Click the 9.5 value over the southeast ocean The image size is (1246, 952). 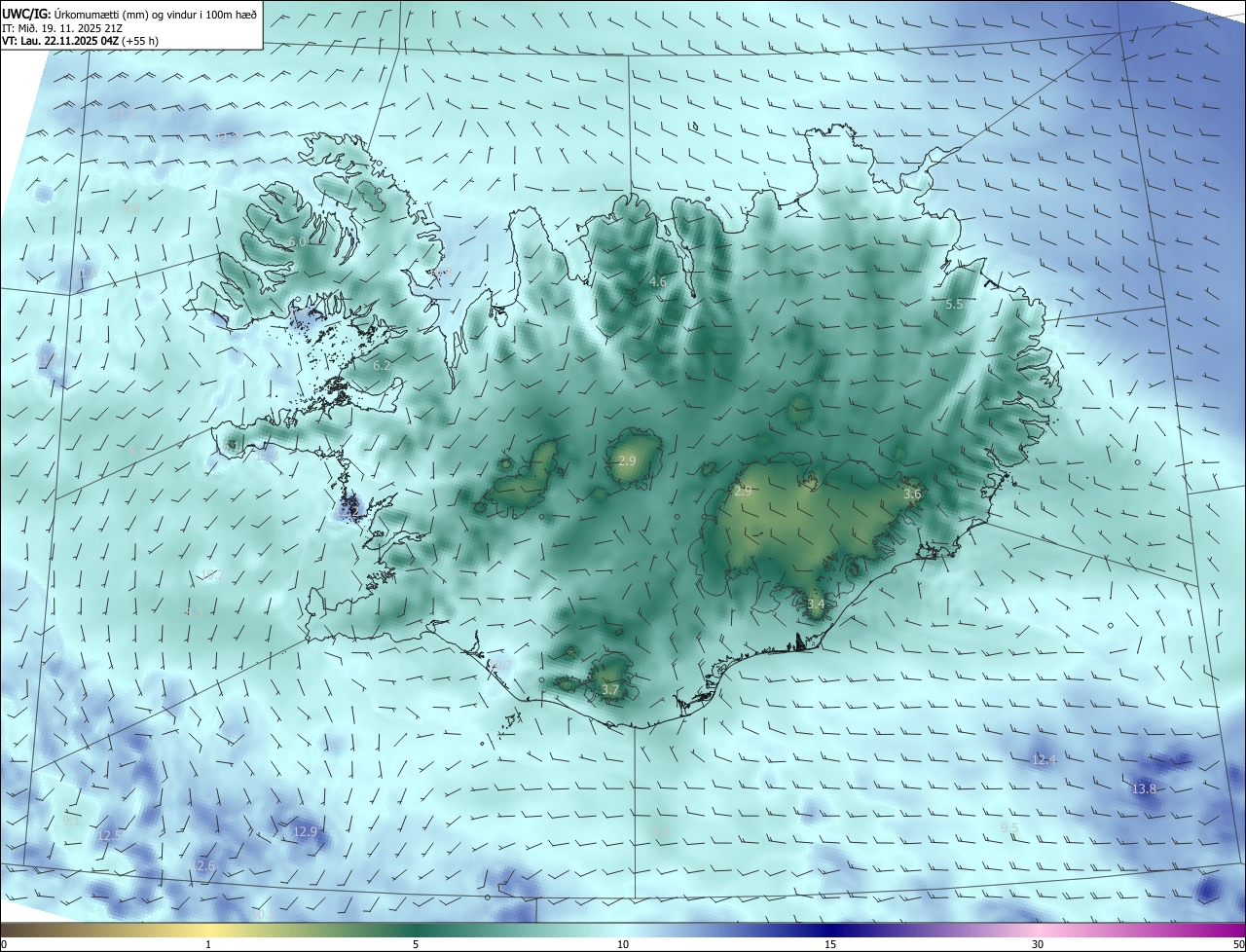pos(1009,828)
